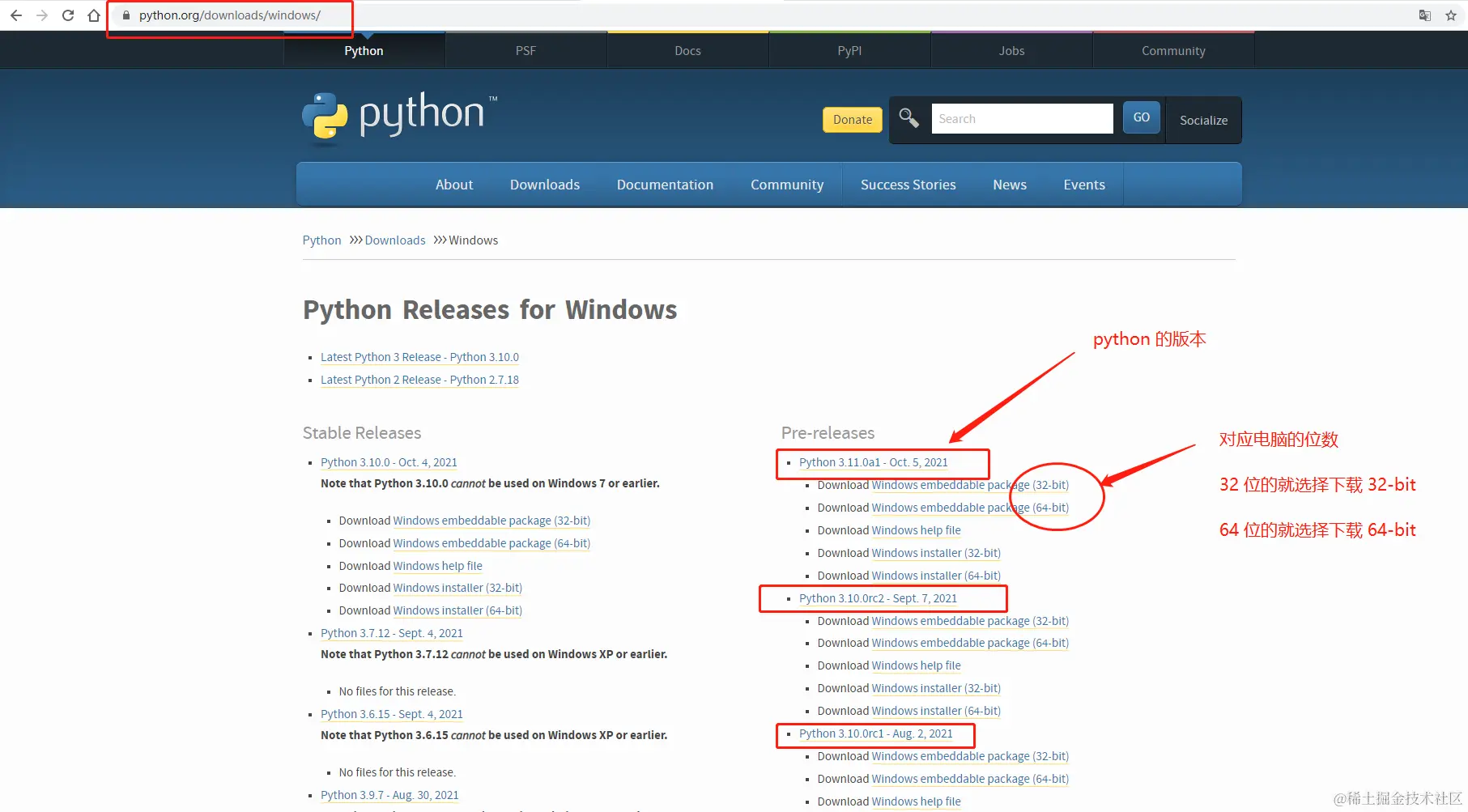Download 3.10.0rc2 Windows embeddable package (32-bit)

[x=970, y=621]
